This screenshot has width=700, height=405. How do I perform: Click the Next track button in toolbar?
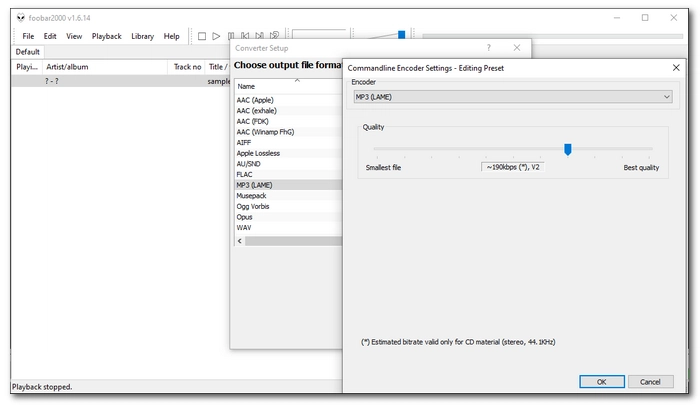click(259, 36)
